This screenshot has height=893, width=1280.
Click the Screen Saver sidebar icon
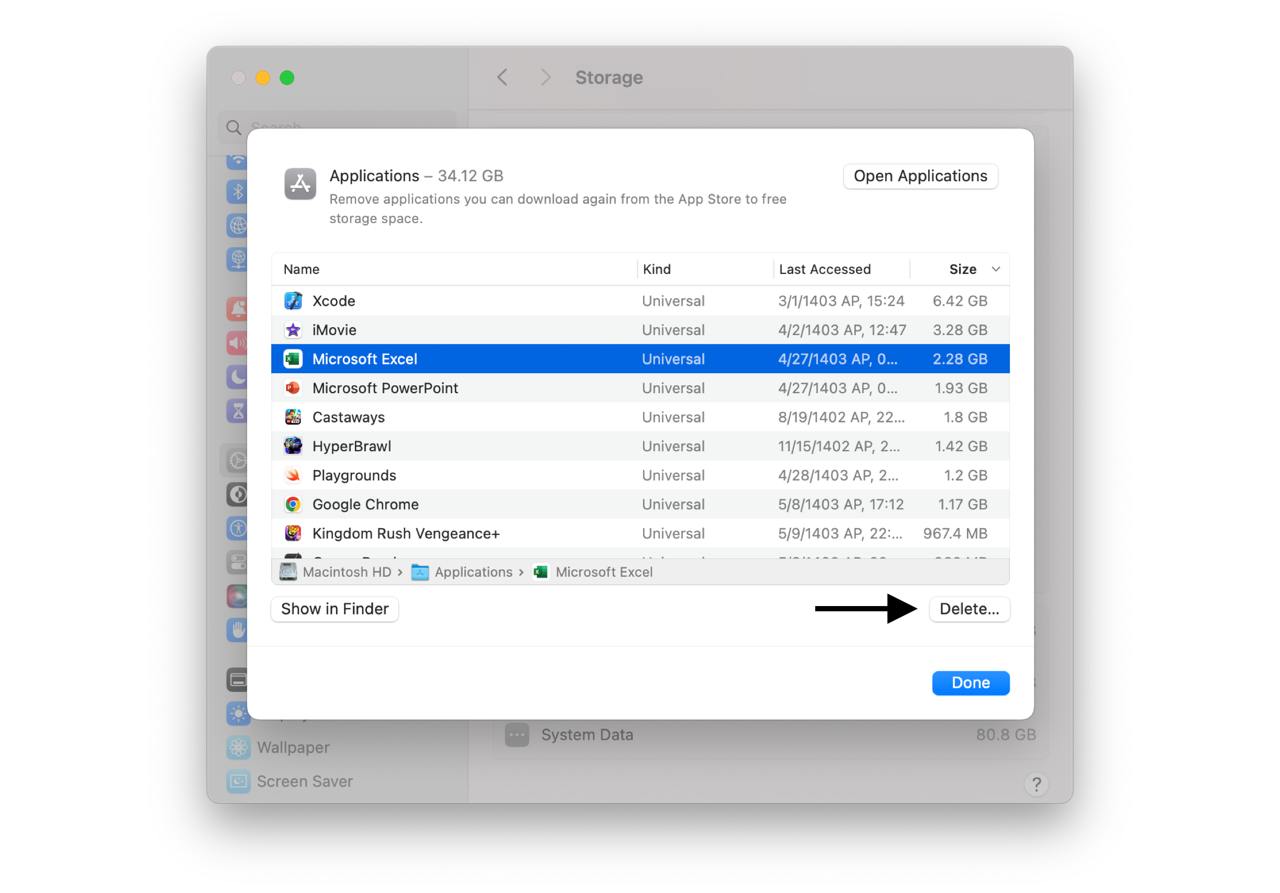pyautogui.click(x=238, y=781)
